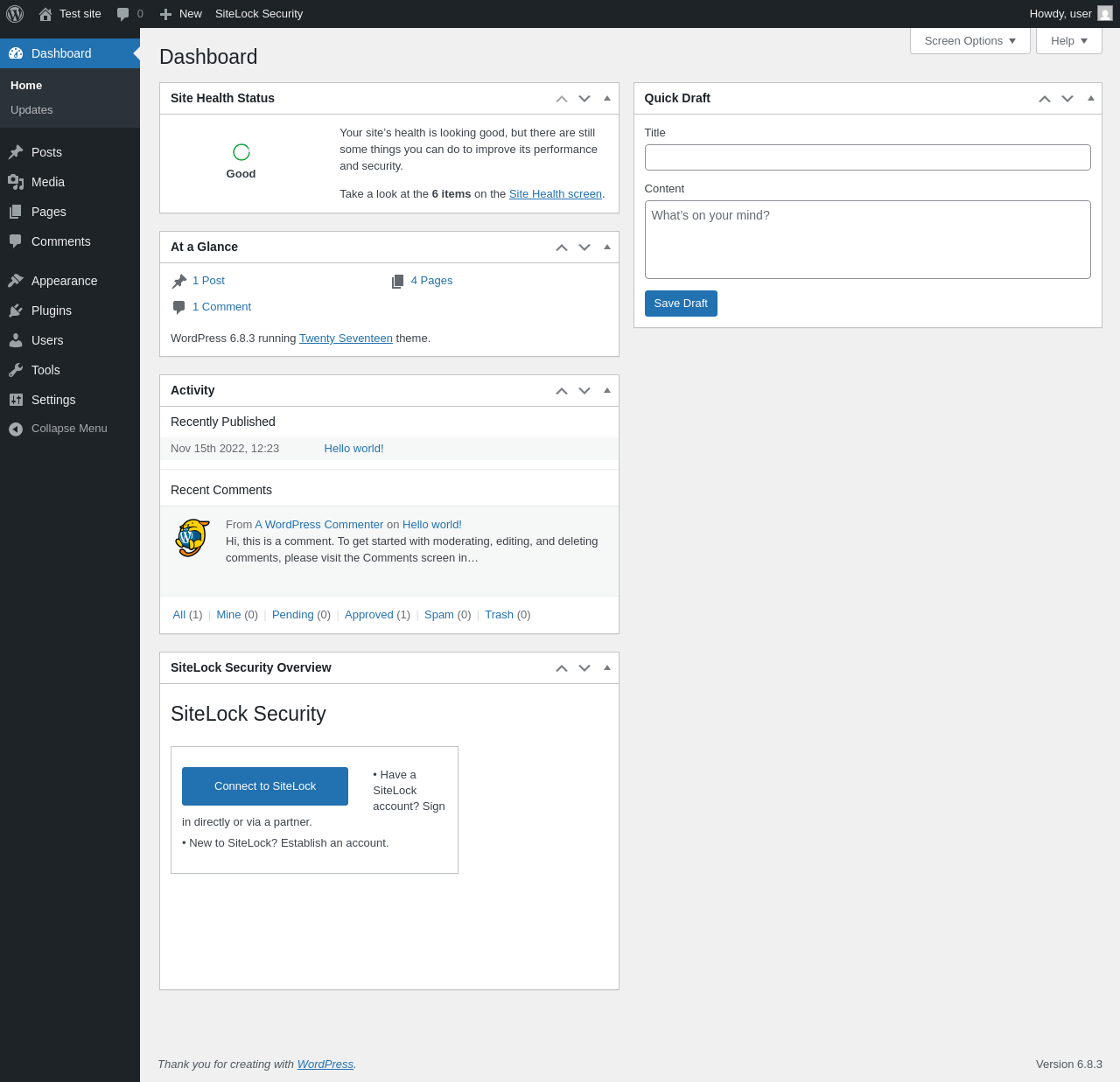Click the WordPress logo in admin bar

pos(15,14)
